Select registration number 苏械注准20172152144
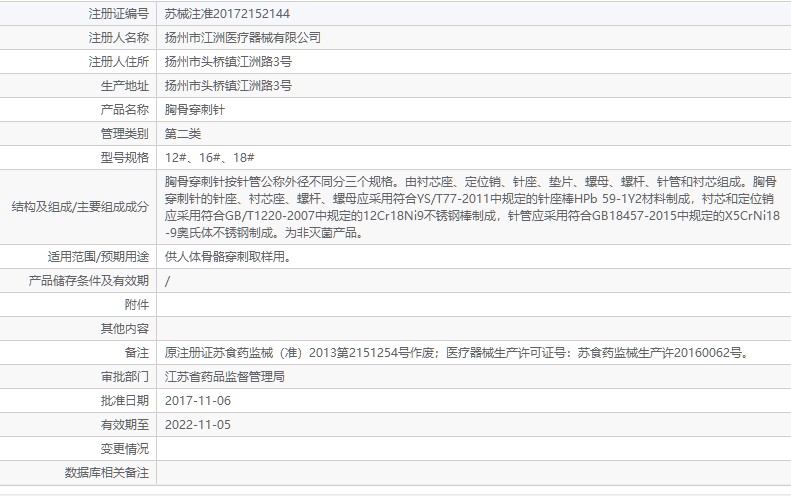 (227, 14)
